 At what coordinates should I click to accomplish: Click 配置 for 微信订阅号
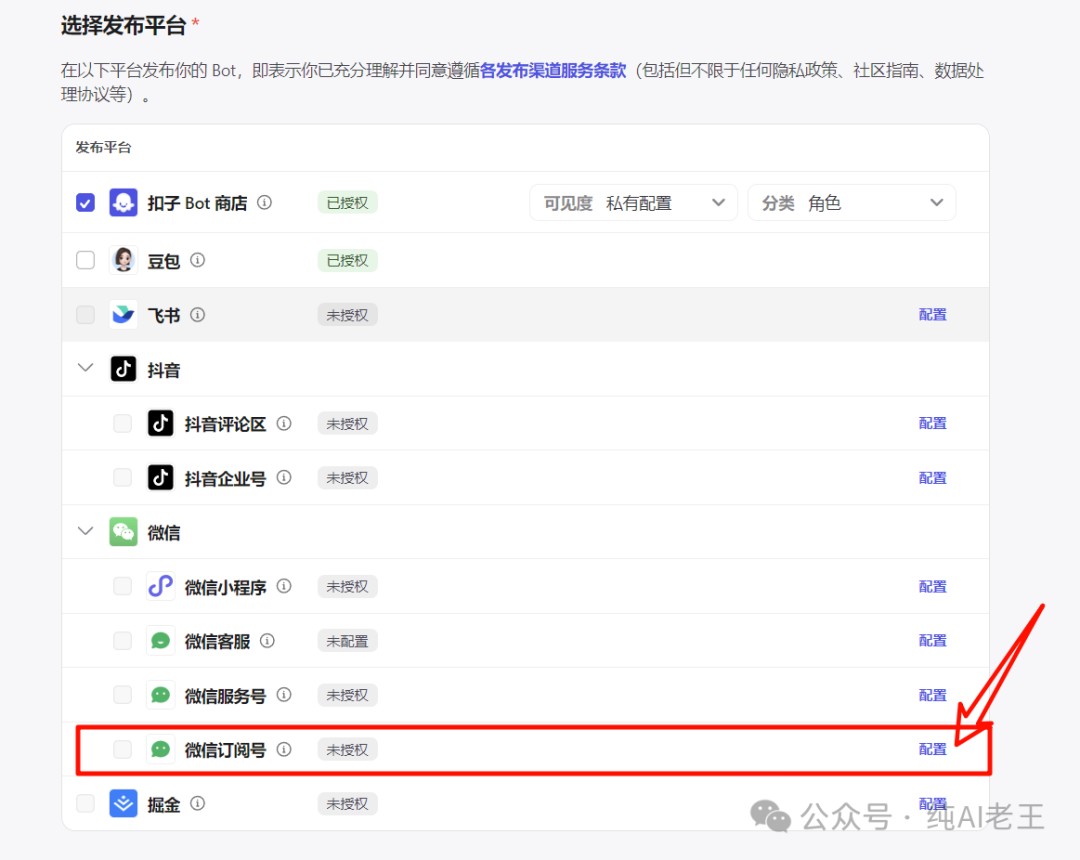(x=933, y=749)
